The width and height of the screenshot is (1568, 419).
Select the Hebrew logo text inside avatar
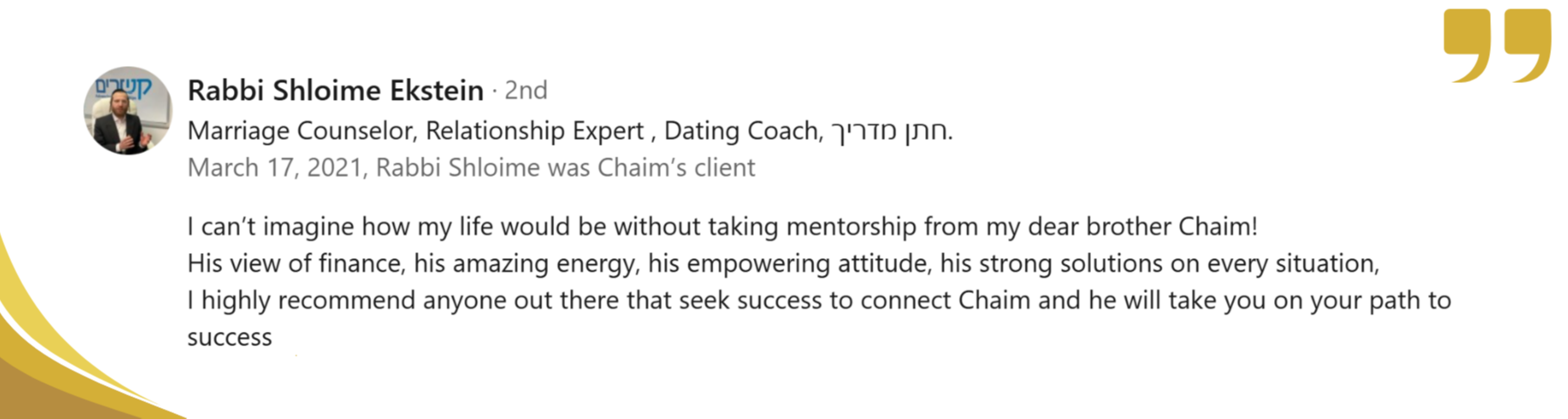click(124, 85)
